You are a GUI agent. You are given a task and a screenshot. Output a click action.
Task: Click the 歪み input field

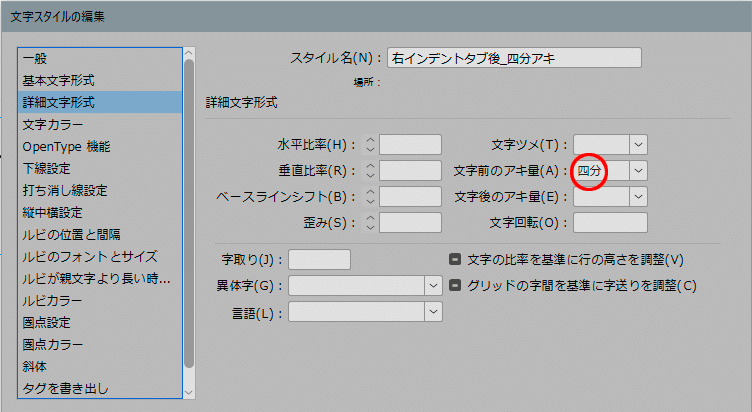coord(410,223)
